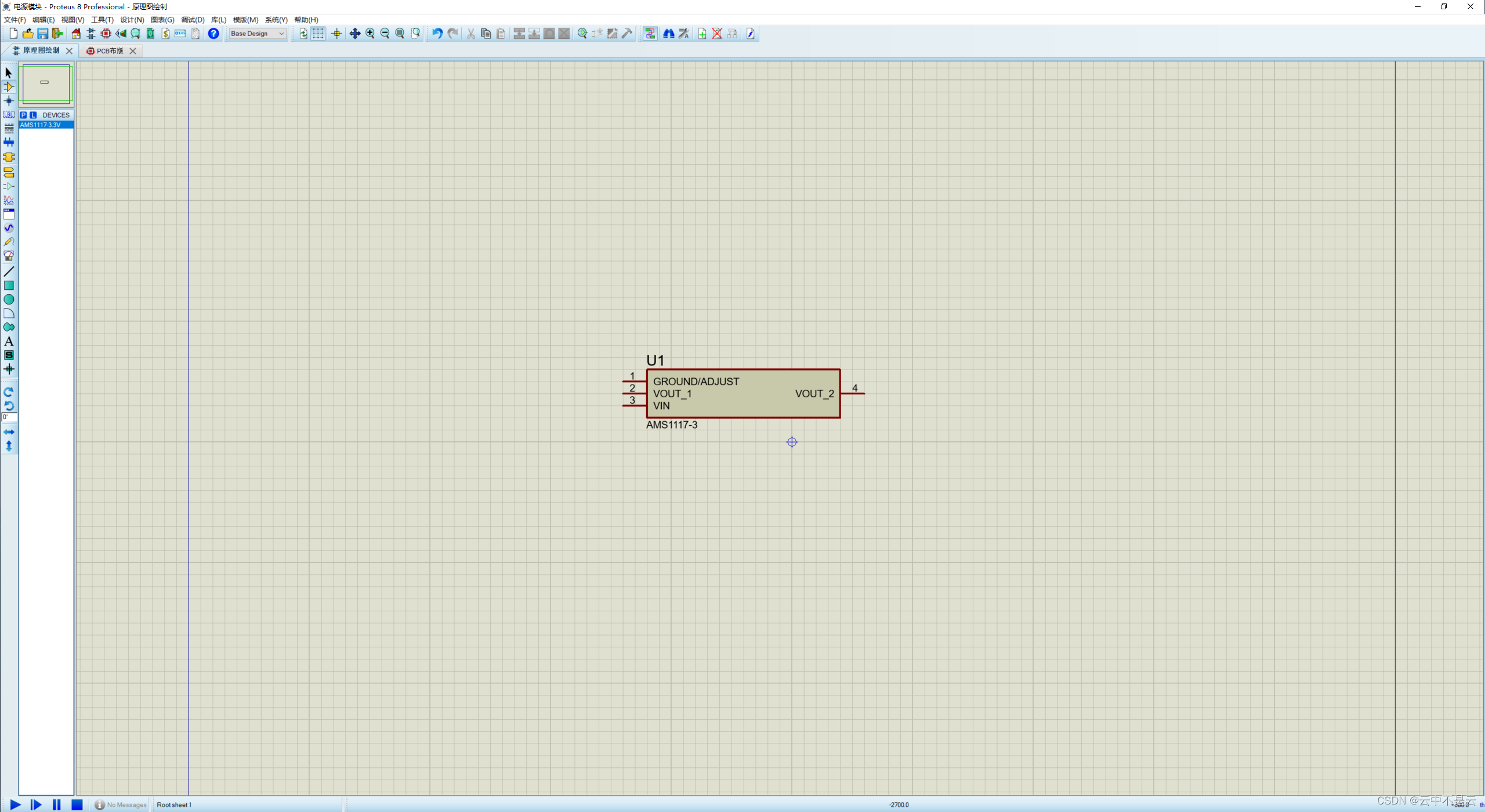This screenshot has width=1485, height=812.
Task: Open Graph Mode tool
Action: point(9,200)
